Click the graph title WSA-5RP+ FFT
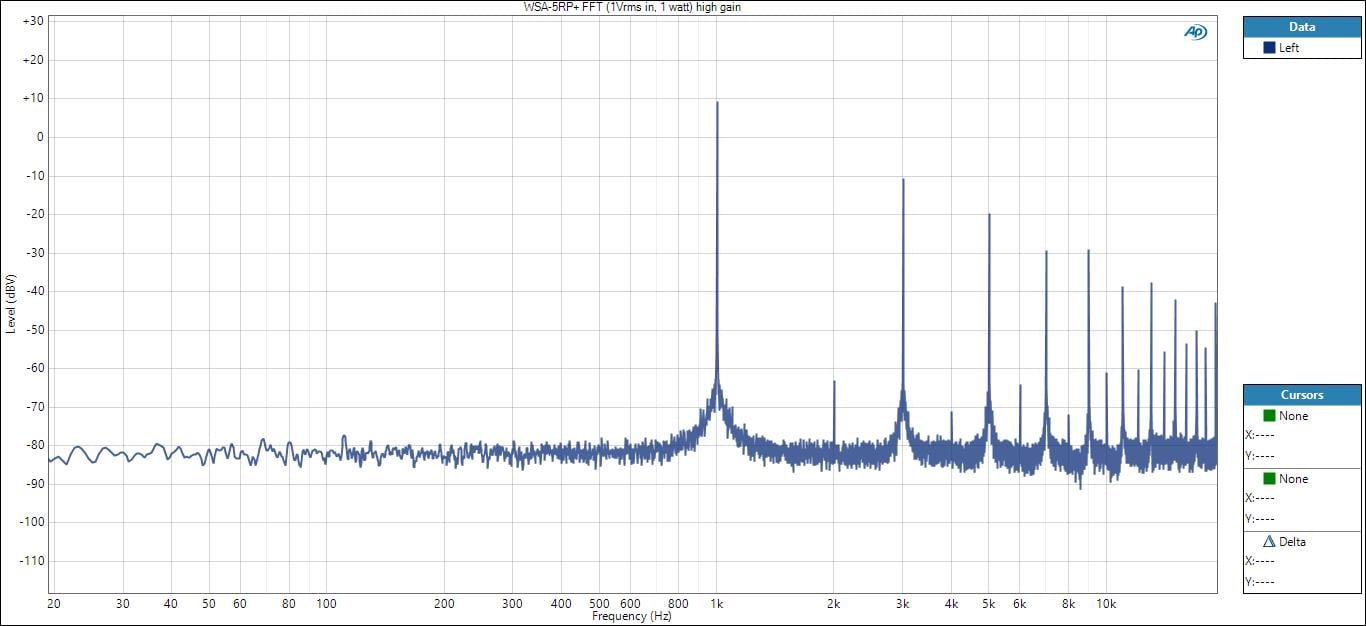1366x626 pixels. click(632, 7)
